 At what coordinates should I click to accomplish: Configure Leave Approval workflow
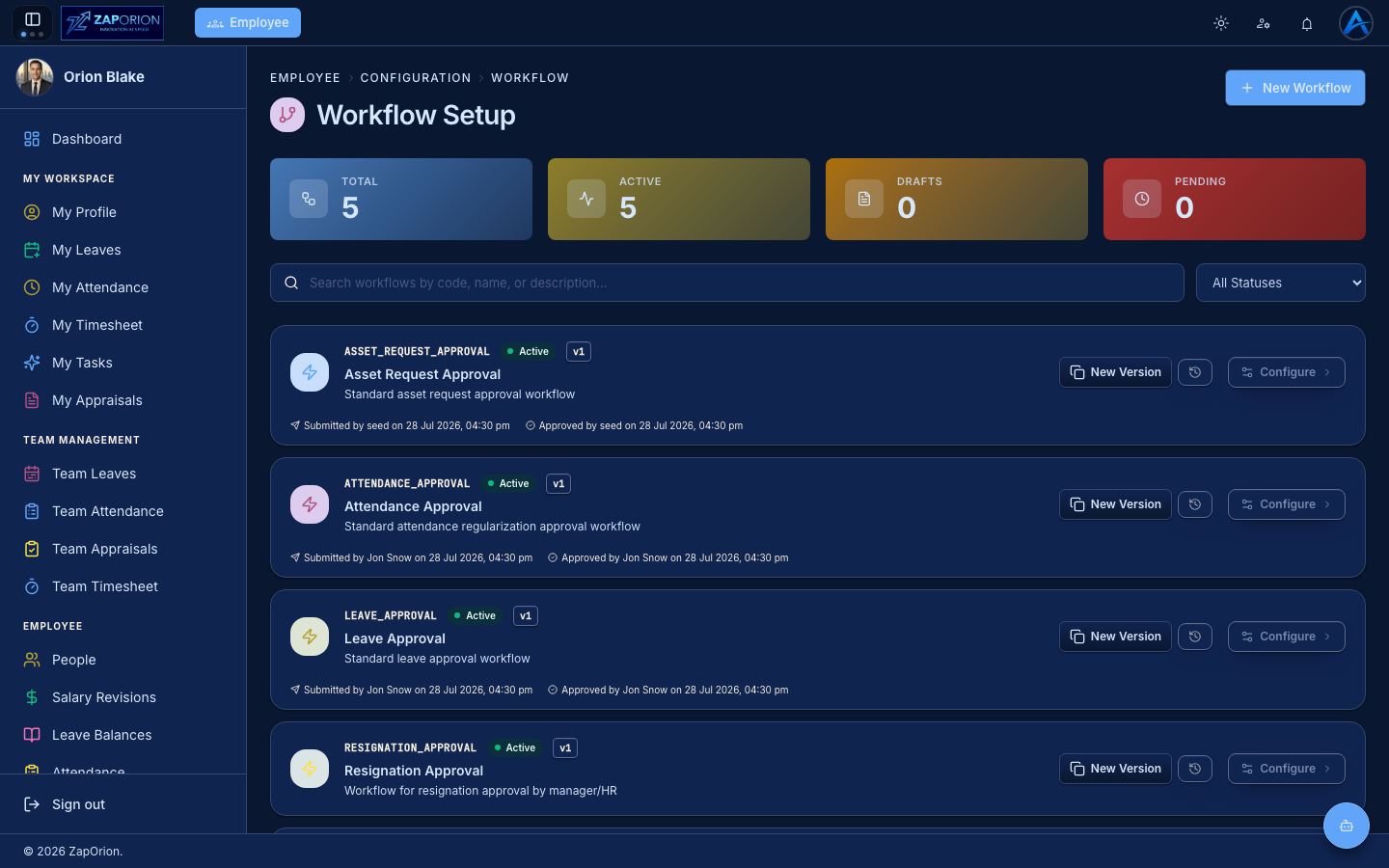point(1287,637)
